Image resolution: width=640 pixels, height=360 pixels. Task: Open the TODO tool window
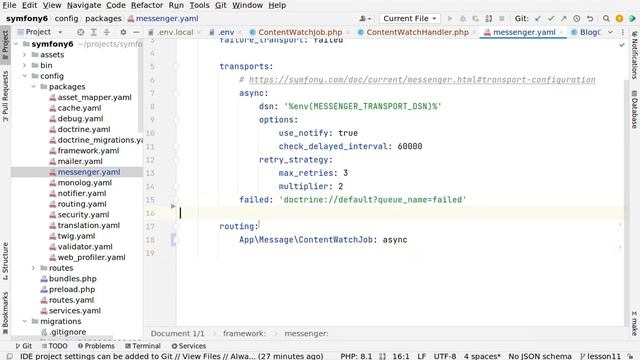pyautogui.click(x=54, y=346)
